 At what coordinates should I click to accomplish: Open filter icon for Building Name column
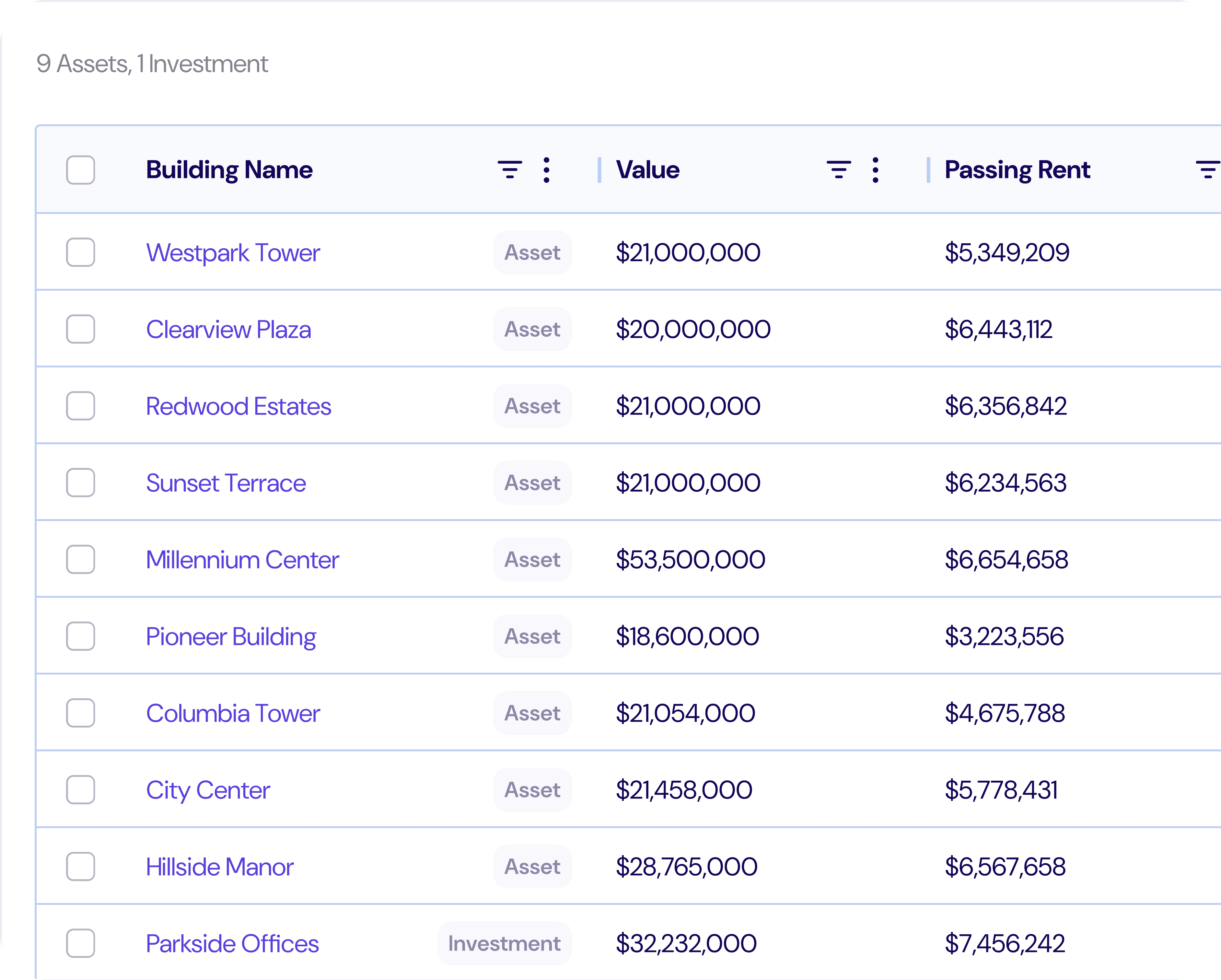pos(509,169)
